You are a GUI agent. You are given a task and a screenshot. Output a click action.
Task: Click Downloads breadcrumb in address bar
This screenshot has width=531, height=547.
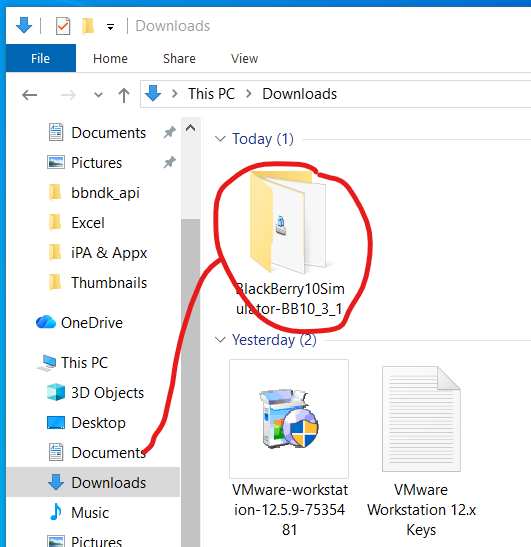(299, 93)
